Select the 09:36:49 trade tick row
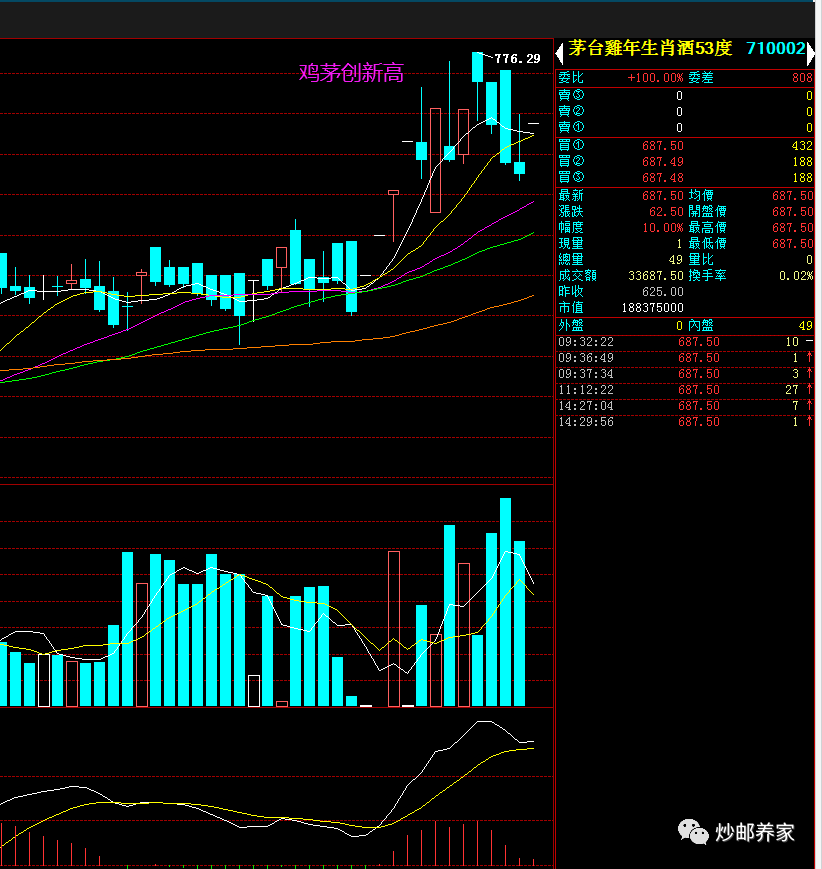Image resolution: width=822 pixels, height=869 pixels. pyautogui.click(x=685, y=358)
